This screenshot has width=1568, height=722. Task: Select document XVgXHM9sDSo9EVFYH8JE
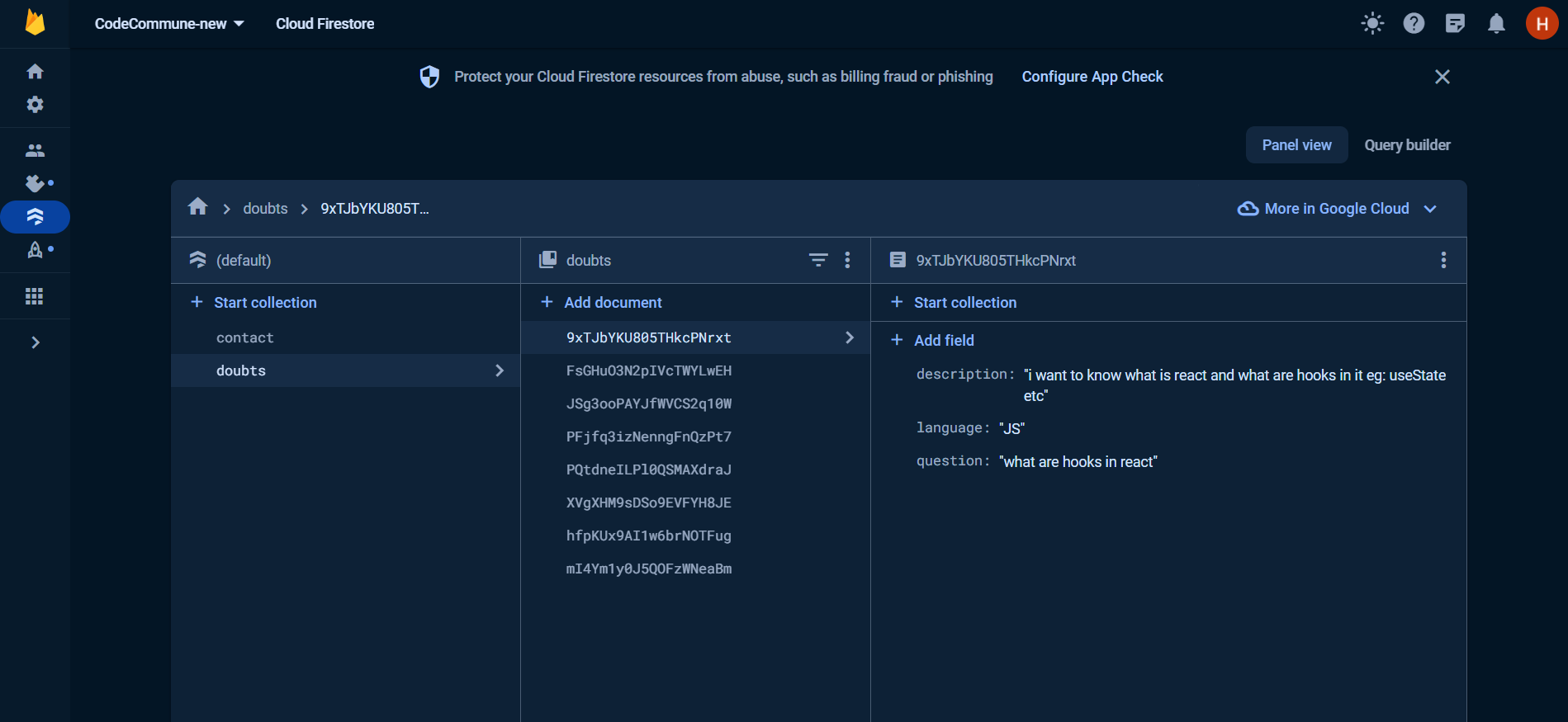point(695,503)
